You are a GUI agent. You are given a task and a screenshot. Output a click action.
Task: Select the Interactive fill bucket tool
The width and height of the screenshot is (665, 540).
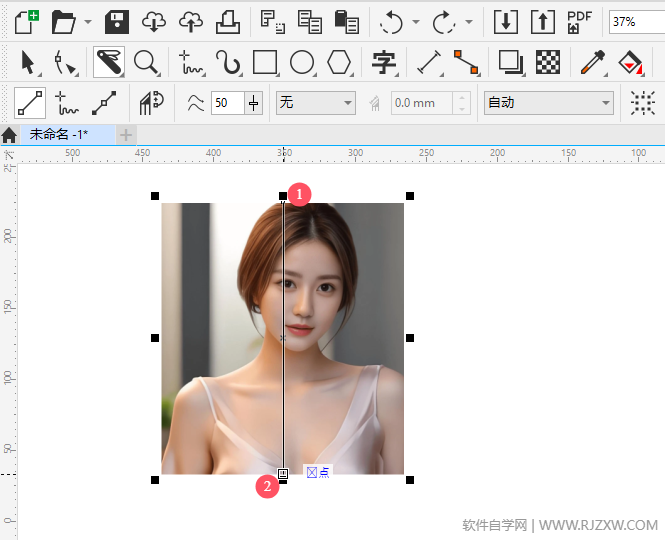[x=630, y=62]
